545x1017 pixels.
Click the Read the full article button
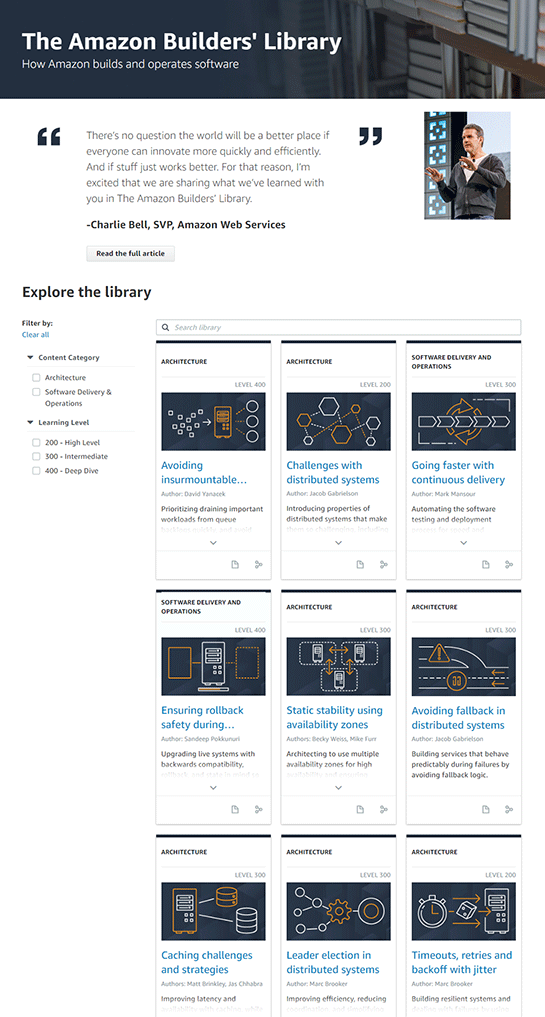[x=130, y=254]
